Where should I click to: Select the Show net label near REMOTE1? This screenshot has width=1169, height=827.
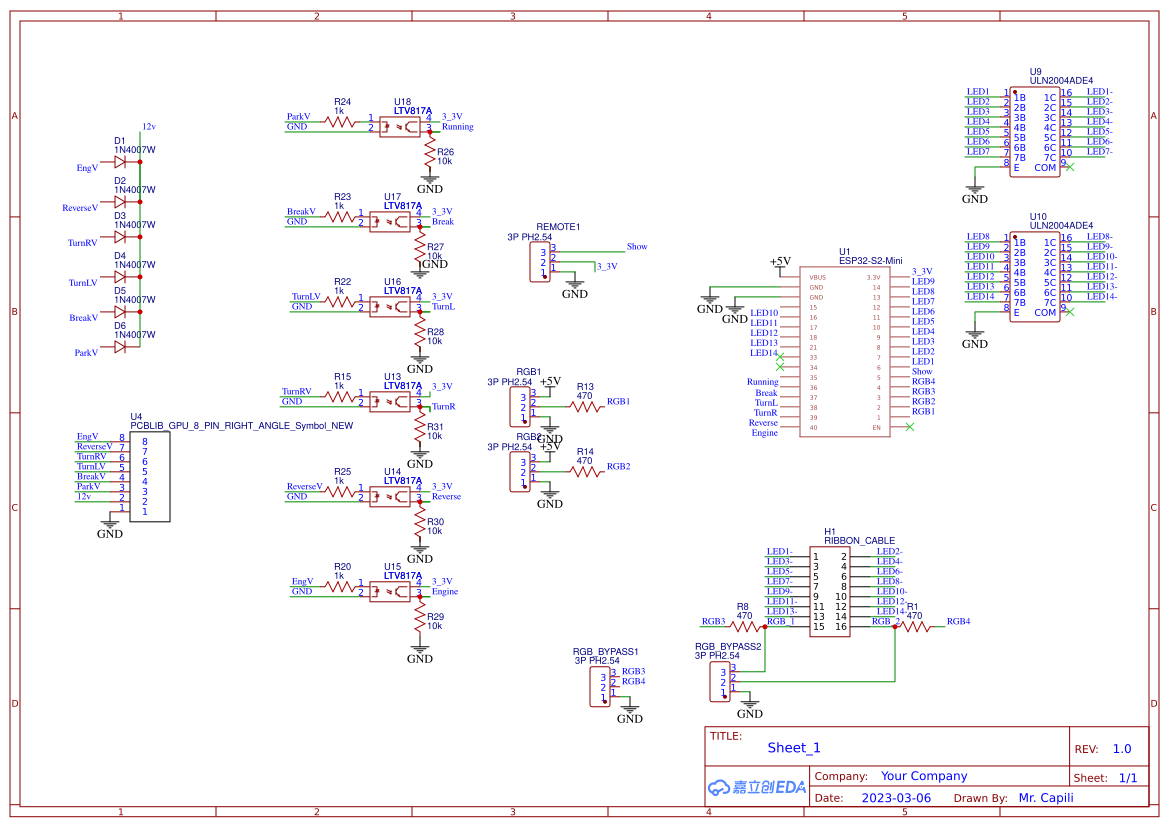click(x=636, y=246)
